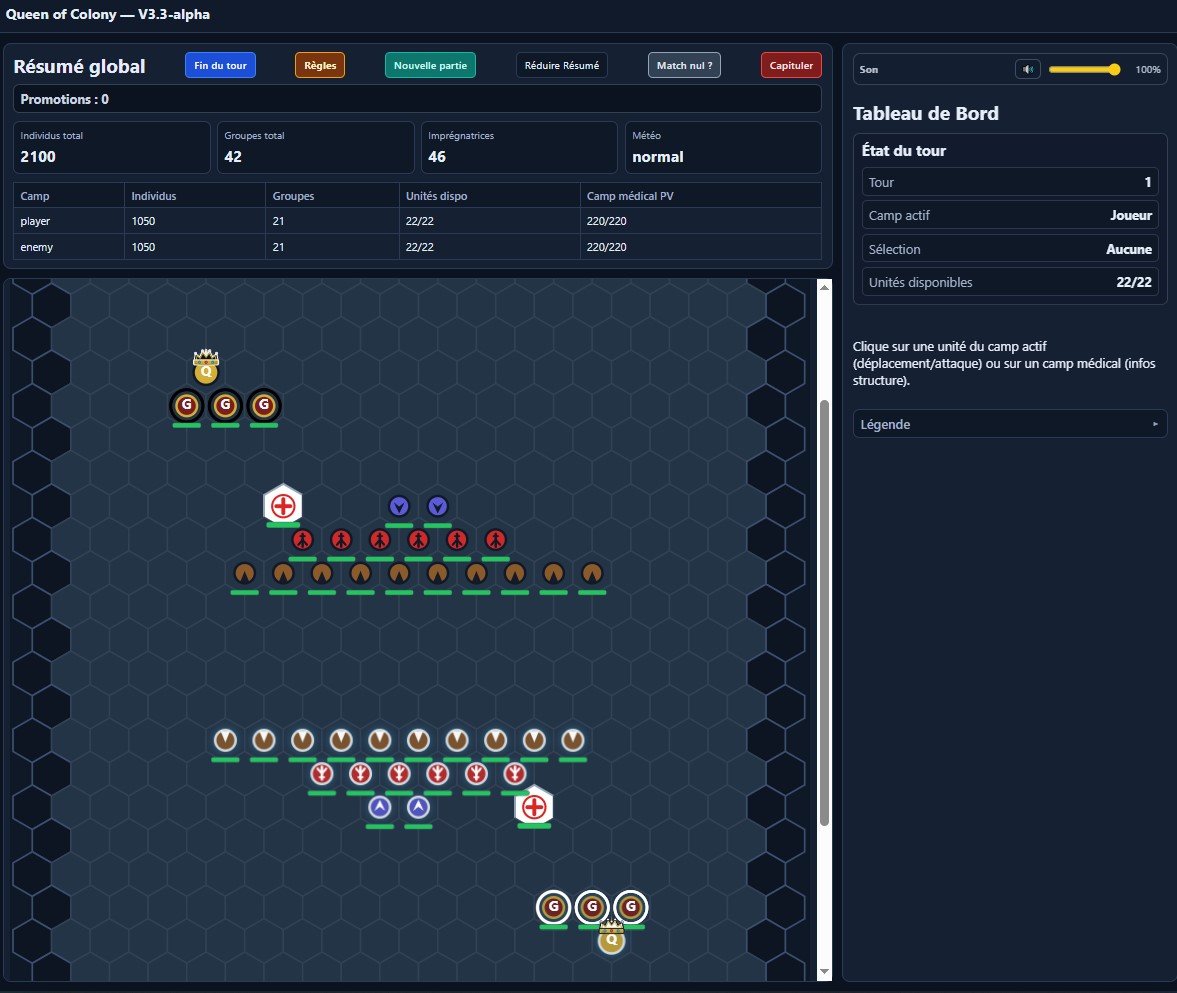Collapse the summary with Réduire Résumé
Viewport: 1177px width, 993px height.
561,65
